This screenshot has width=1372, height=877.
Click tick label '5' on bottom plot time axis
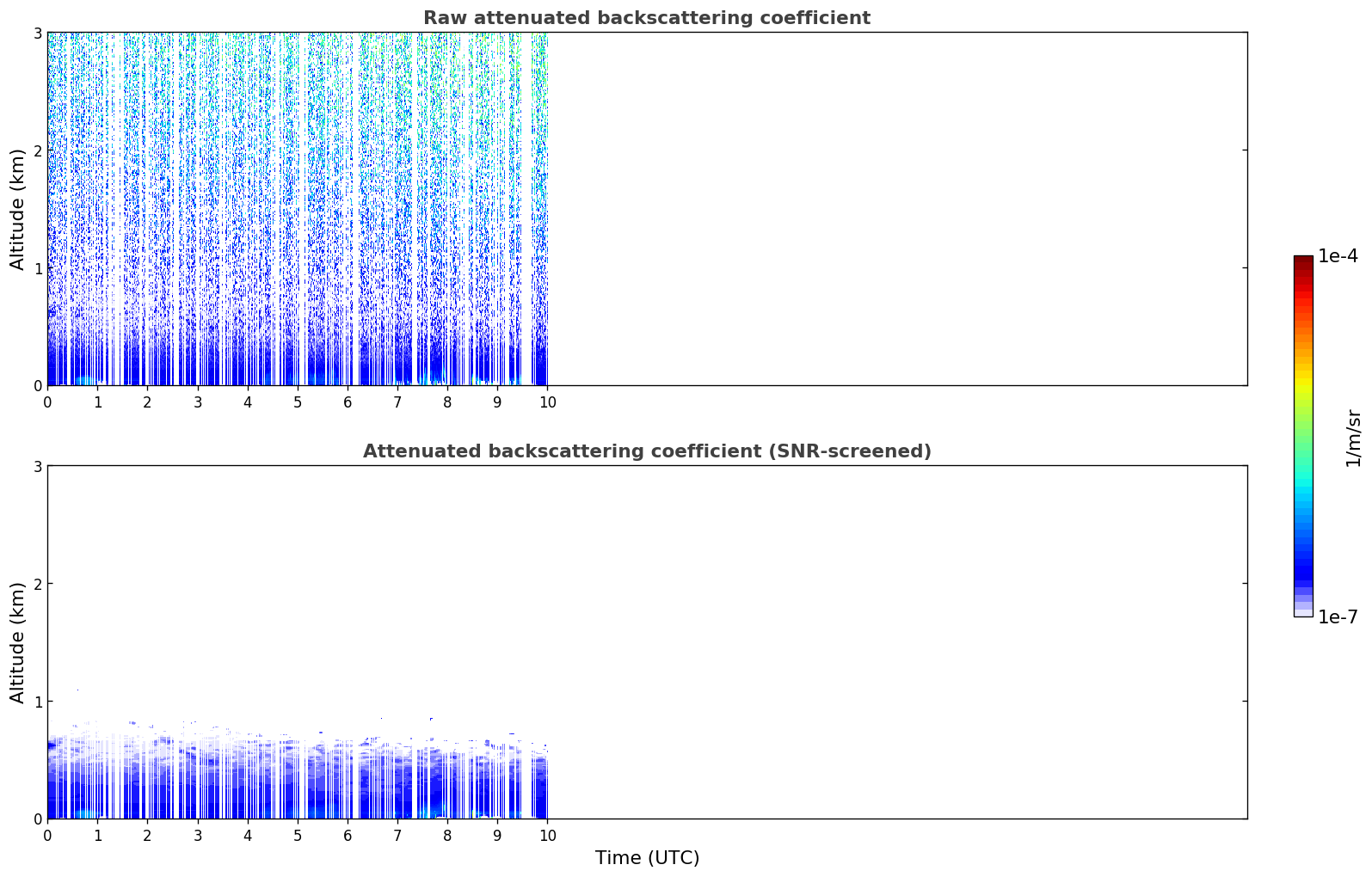(x=298, y=836)
